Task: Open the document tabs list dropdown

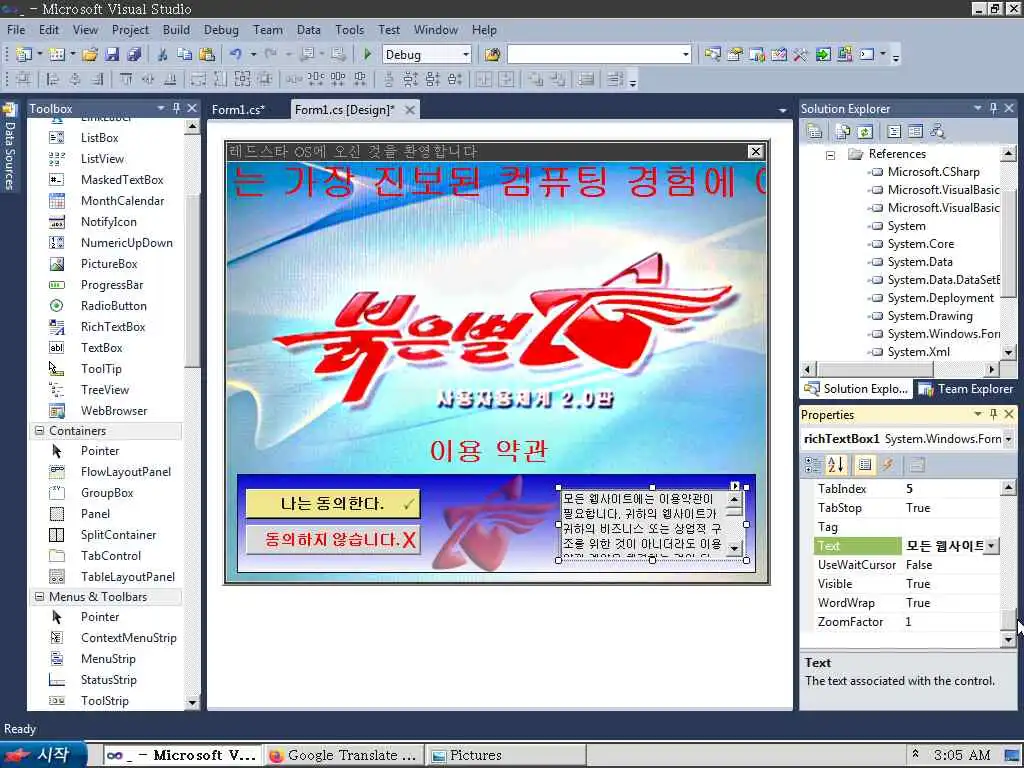Action: click(782, 110)
